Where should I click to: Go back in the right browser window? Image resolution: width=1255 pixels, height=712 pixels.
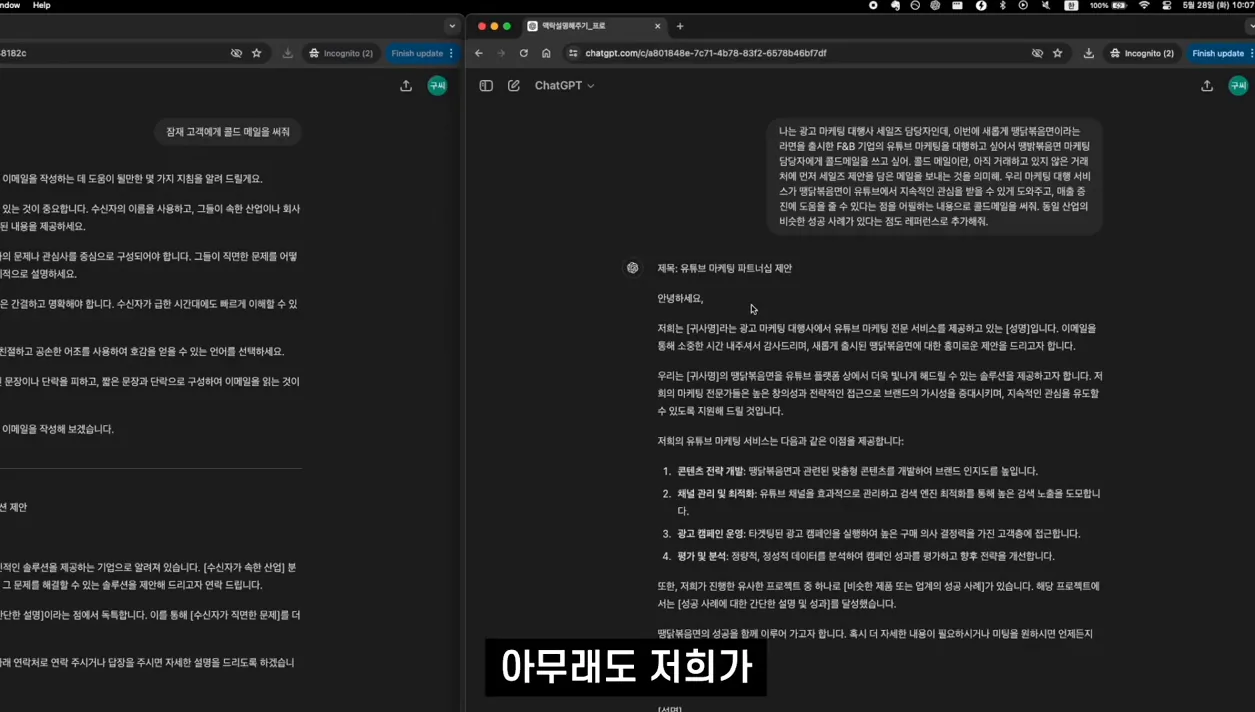point(479,53)
